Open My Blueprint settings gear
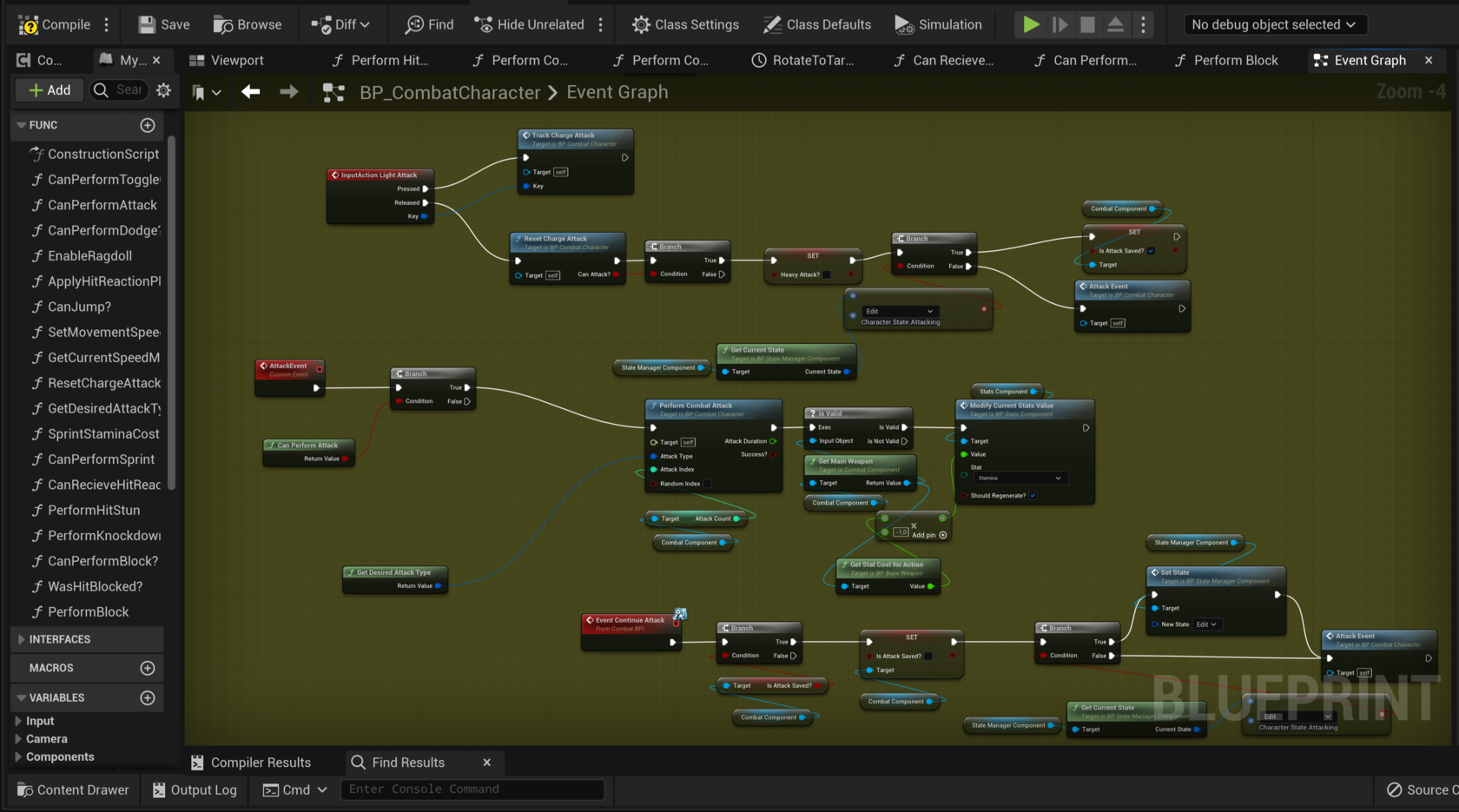Image resolution: width=1459 pixels, height=812 pixels. coord(163,90)
